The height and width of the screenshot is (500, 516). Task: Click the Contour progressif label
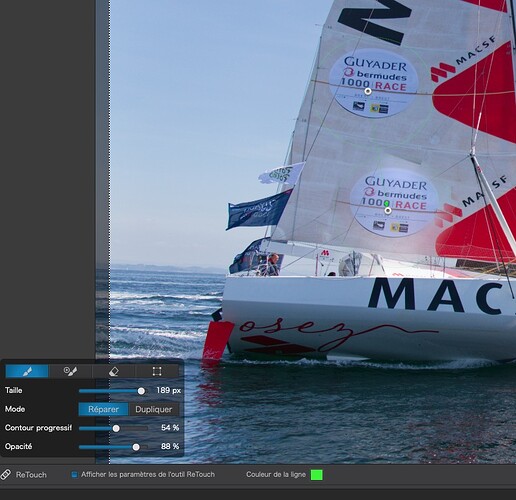point(38,428)
